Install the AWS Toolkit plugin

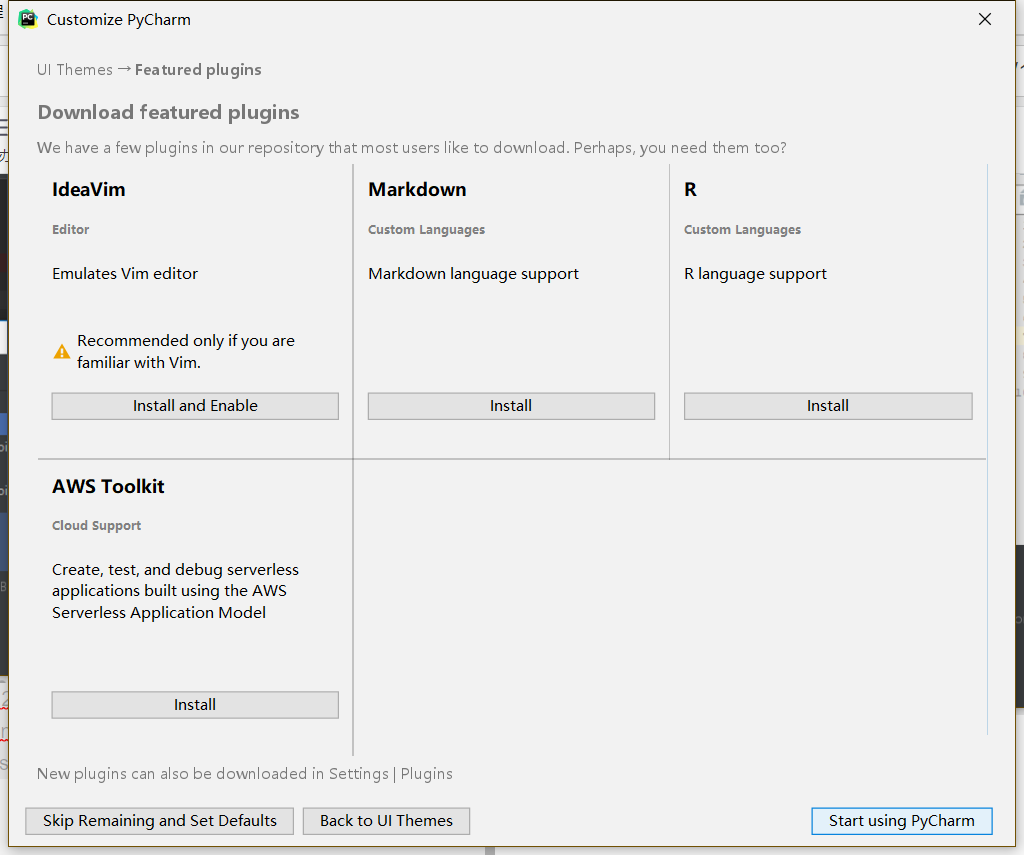[x=194, y=704]
